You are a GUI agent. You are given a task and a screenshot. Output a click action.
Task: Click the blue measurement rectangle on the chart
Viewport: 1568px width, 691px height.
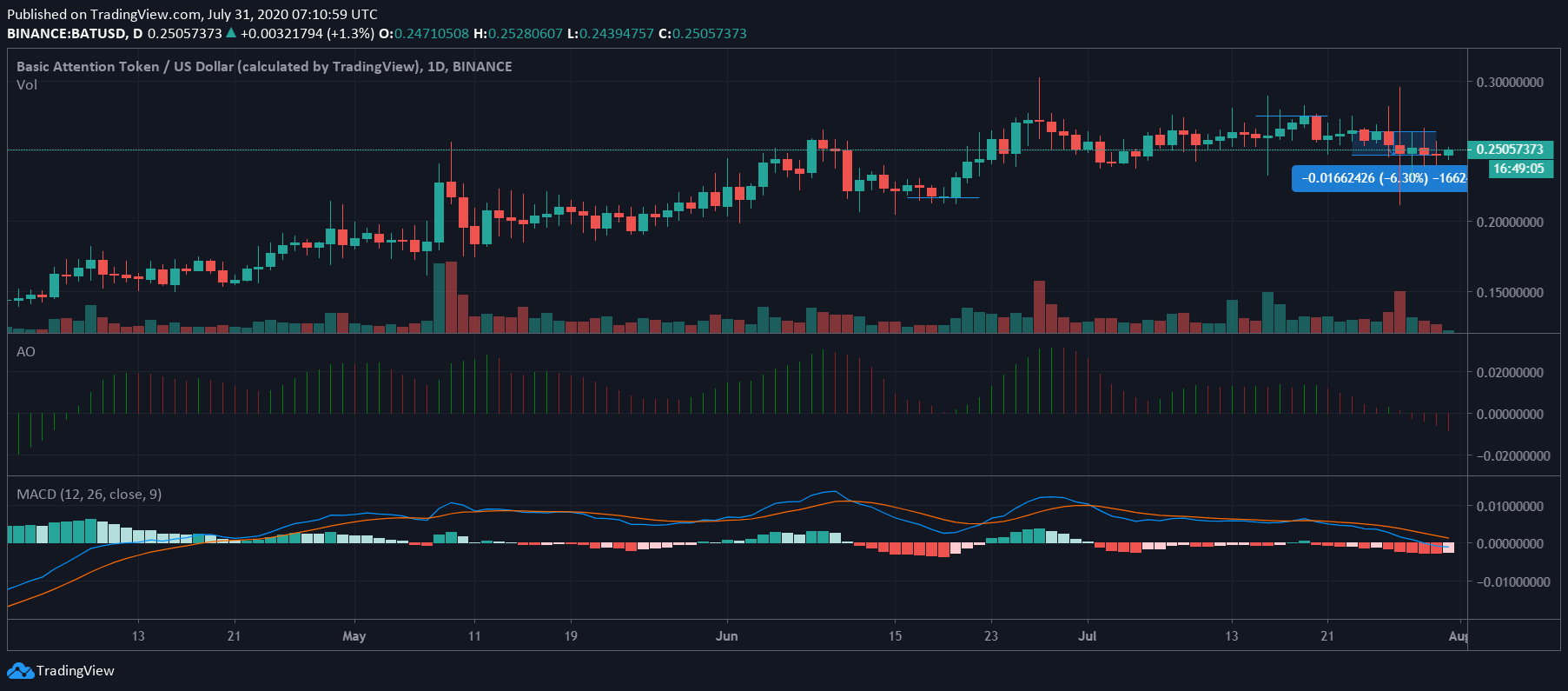point(1394,143)
